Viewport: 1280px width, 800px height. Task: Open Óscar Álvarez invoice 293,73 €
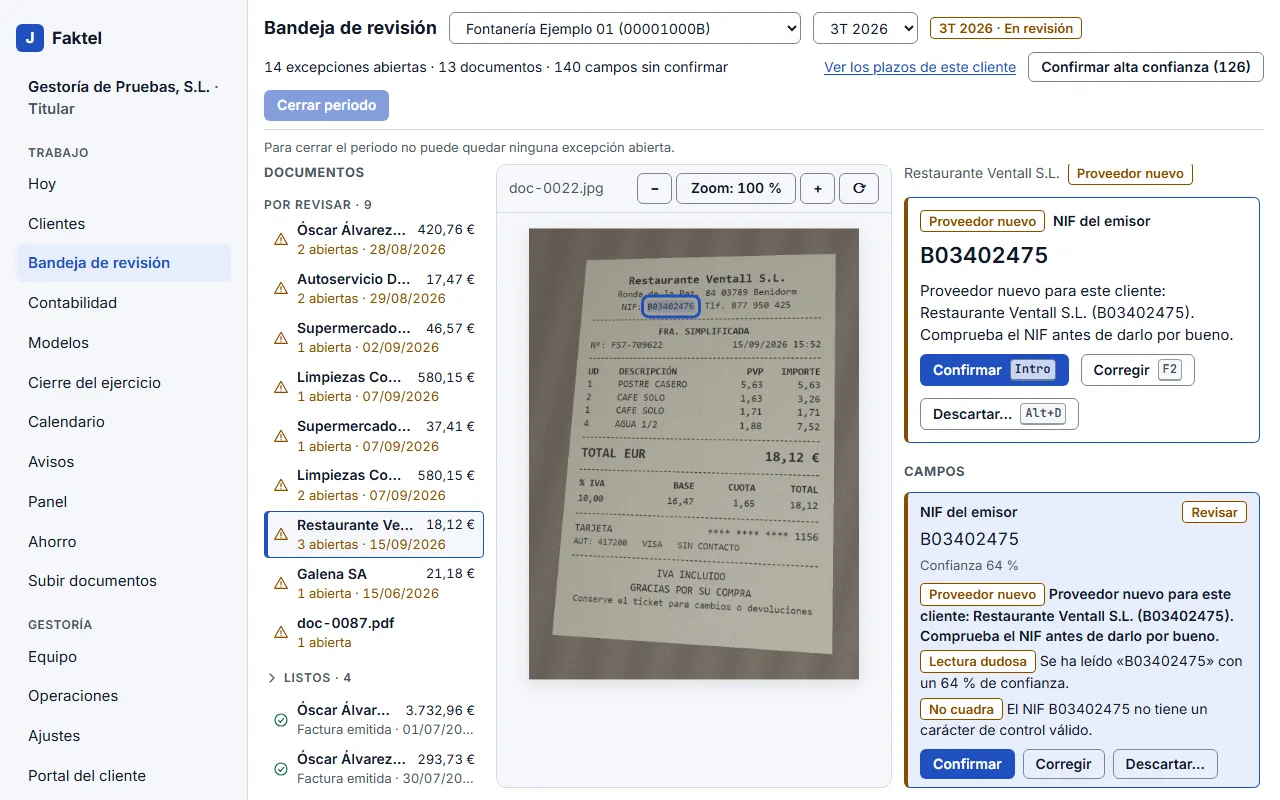tap(374, 768)
